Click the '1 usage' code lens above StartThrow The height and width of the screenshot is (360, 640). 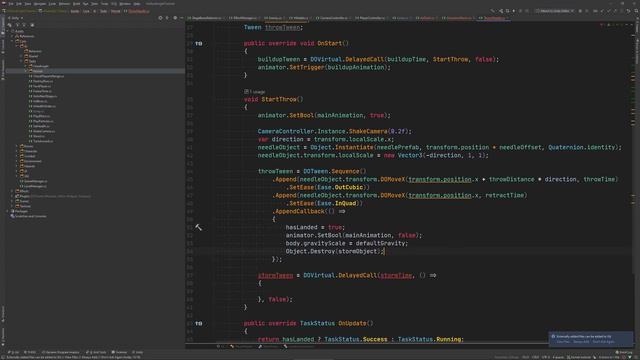point(254,92)
